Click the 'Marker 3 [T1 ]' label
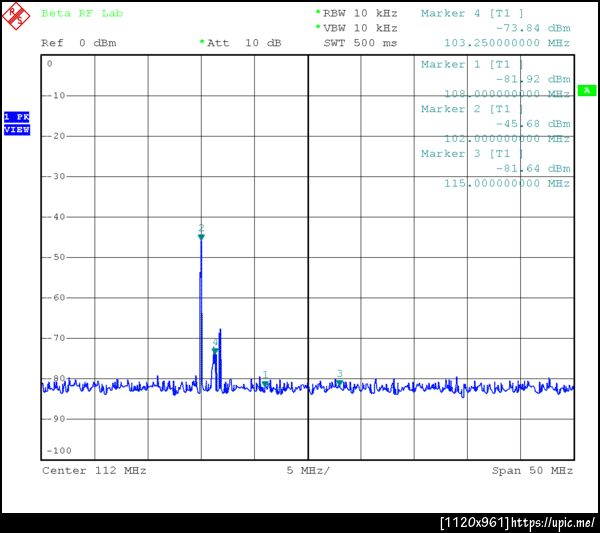Image resolution: width=600 pixels, height=533 pixels. point(472,154)
